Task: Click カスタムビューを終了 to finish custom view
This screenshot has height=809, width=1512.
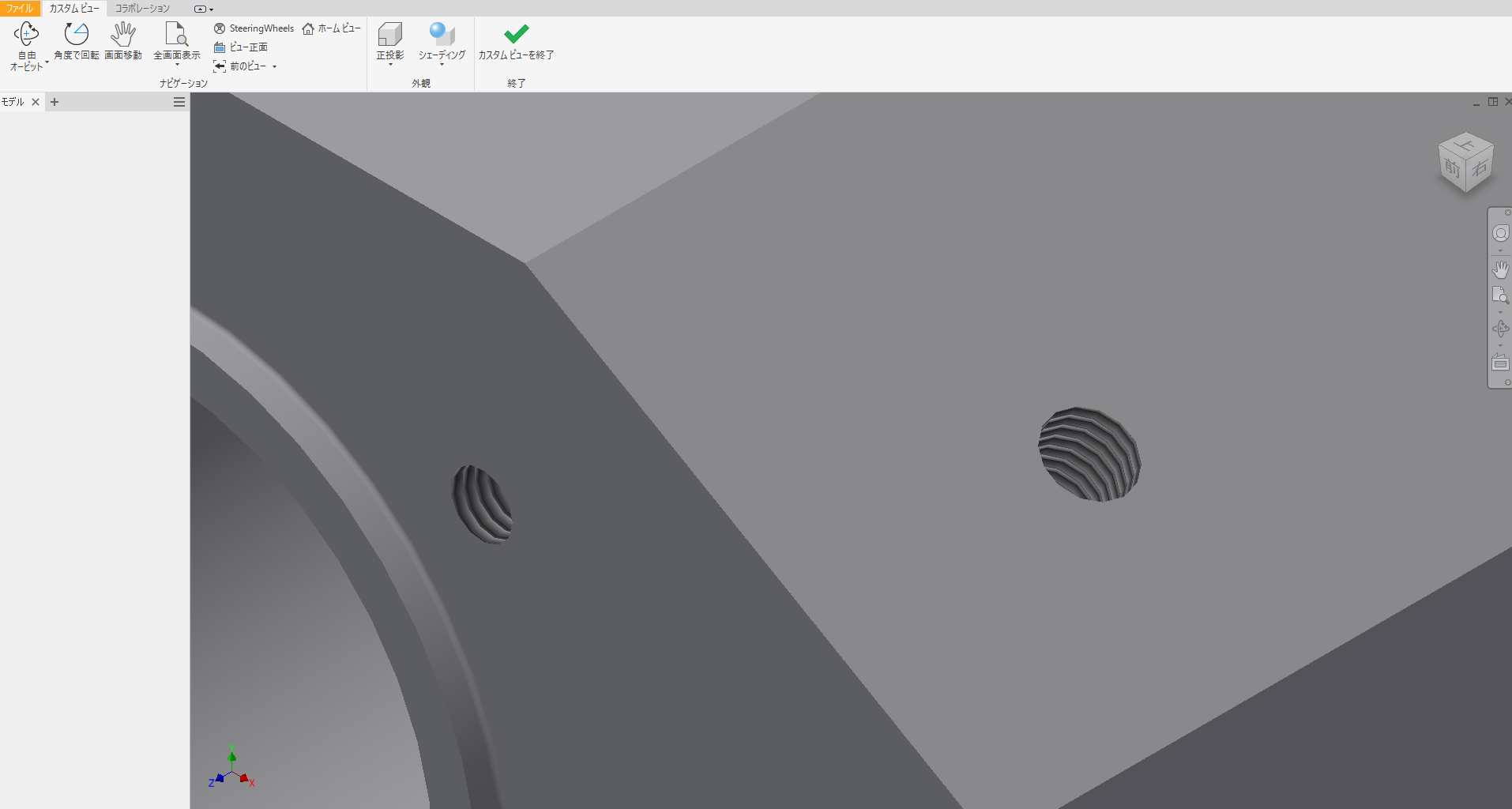Action: [x=516, y=41]
